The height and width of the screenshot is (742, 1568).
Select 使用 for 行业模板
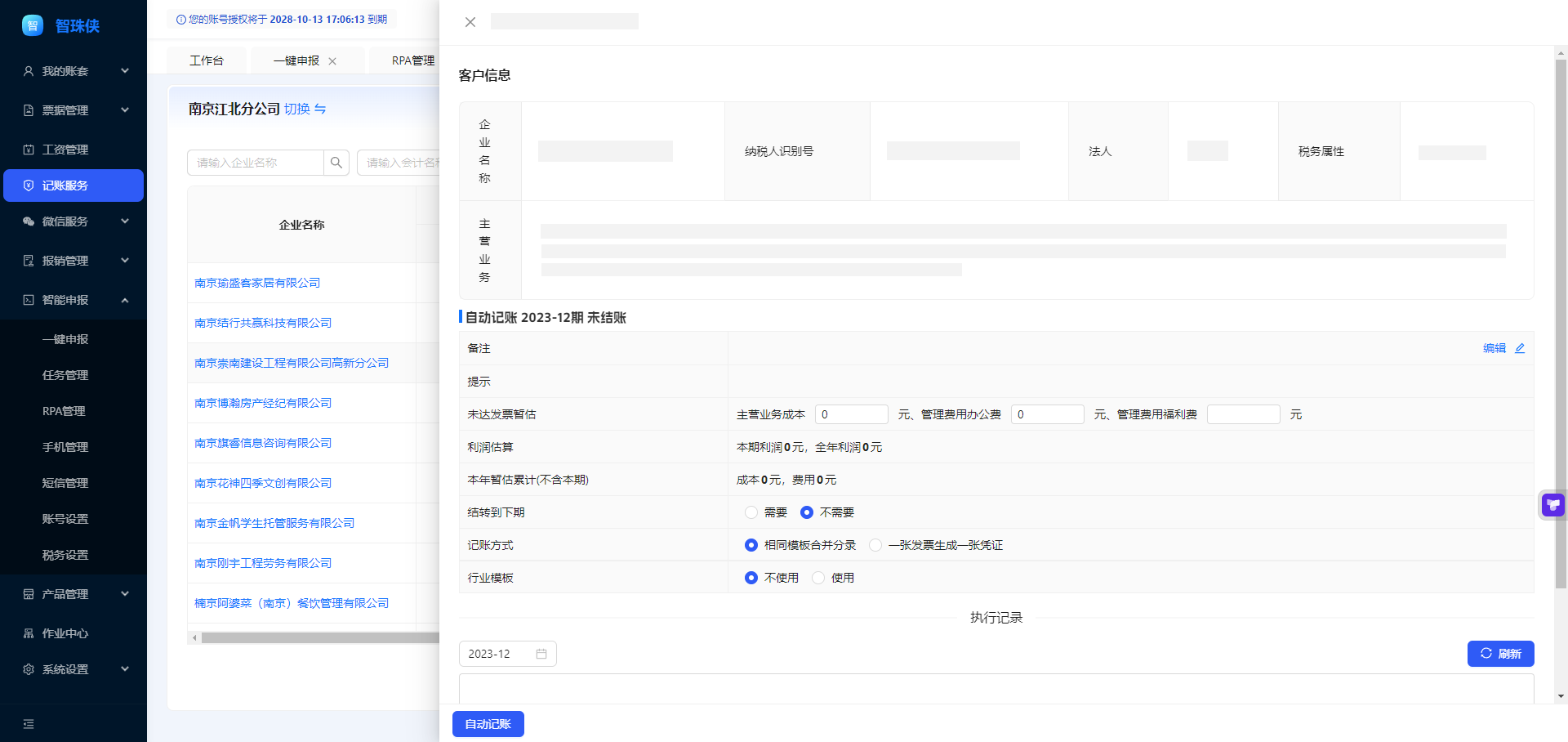tap(818, 578)
